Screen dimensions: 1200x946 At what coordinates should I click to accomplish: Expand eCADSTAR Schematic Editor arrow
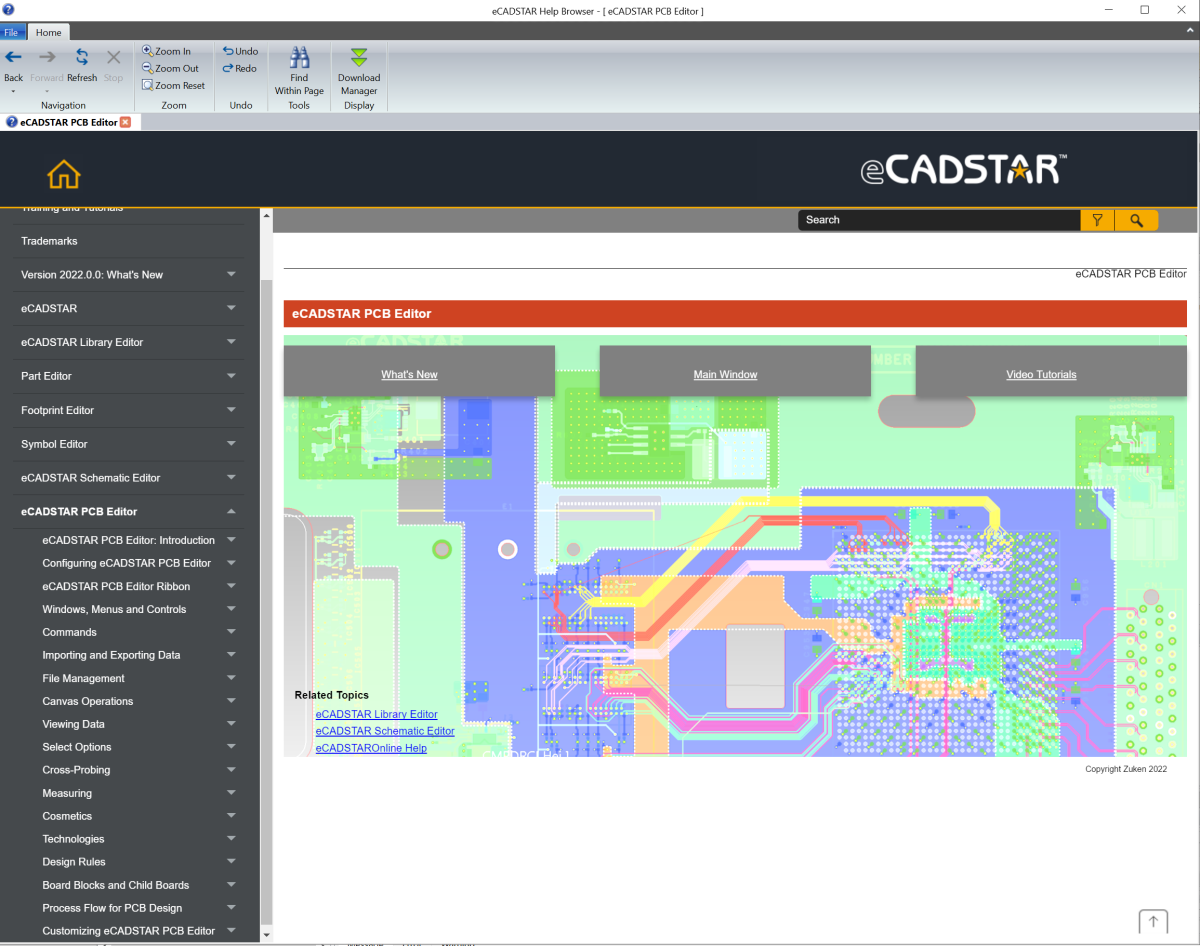coord(231,478)
